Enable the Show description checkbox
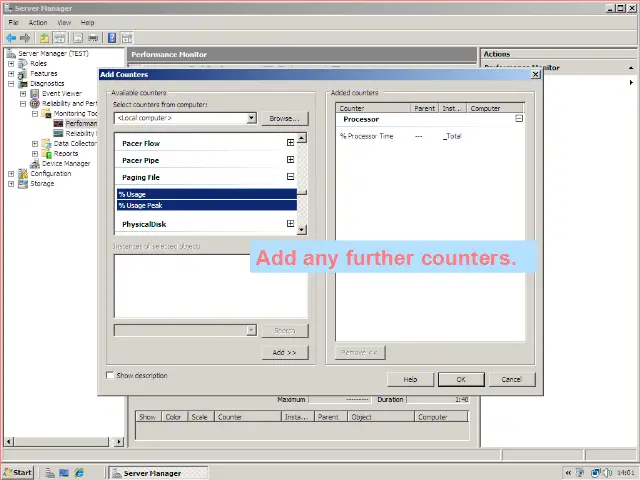The height and width of the screenshot is (480, 640). coord(110,375)
